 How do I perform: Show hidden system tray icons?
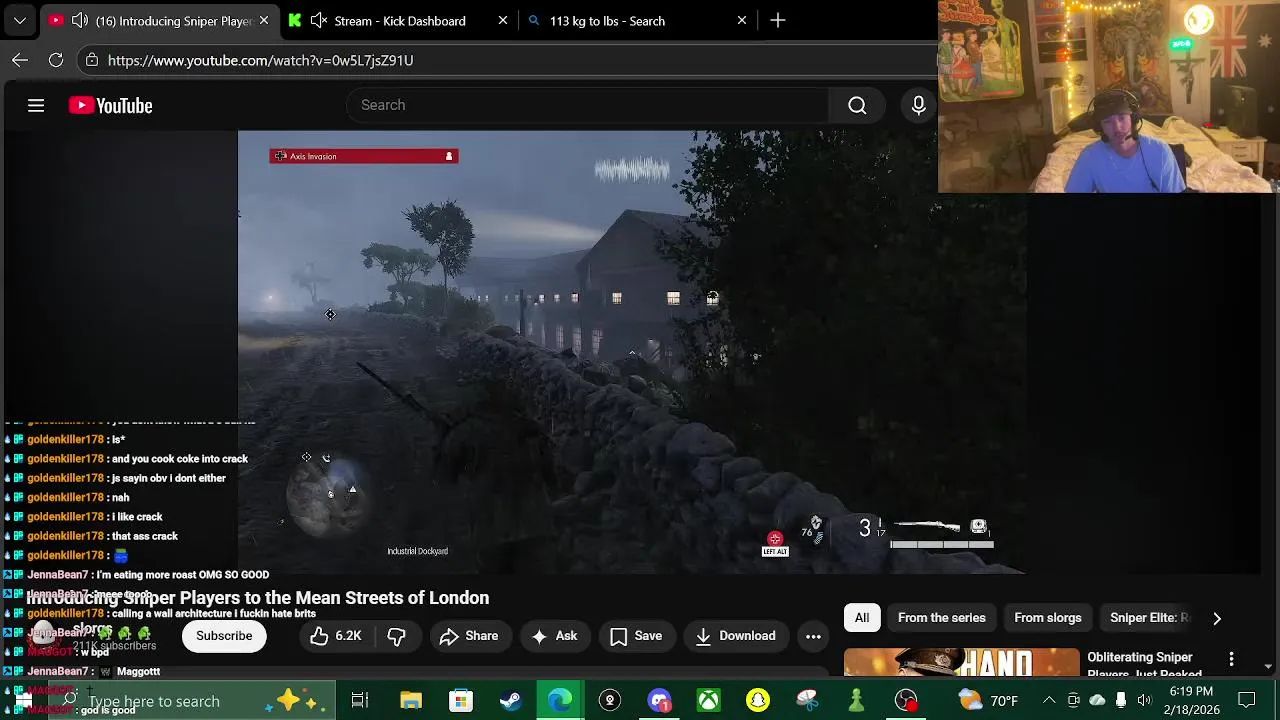click(x=1049, y=701)
